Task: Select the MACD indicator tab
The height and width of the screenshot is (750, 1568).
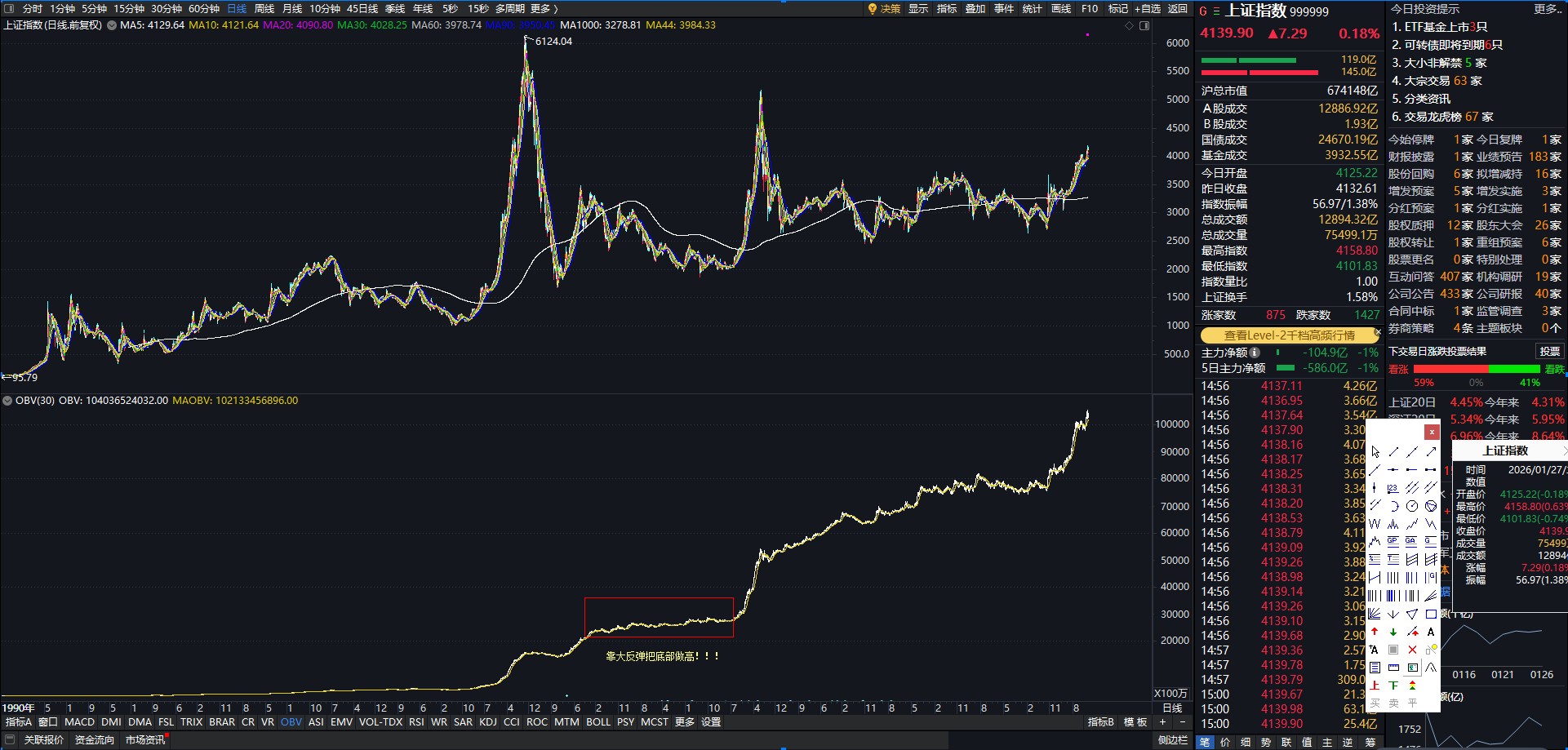Action: click(x=80, y=722)
